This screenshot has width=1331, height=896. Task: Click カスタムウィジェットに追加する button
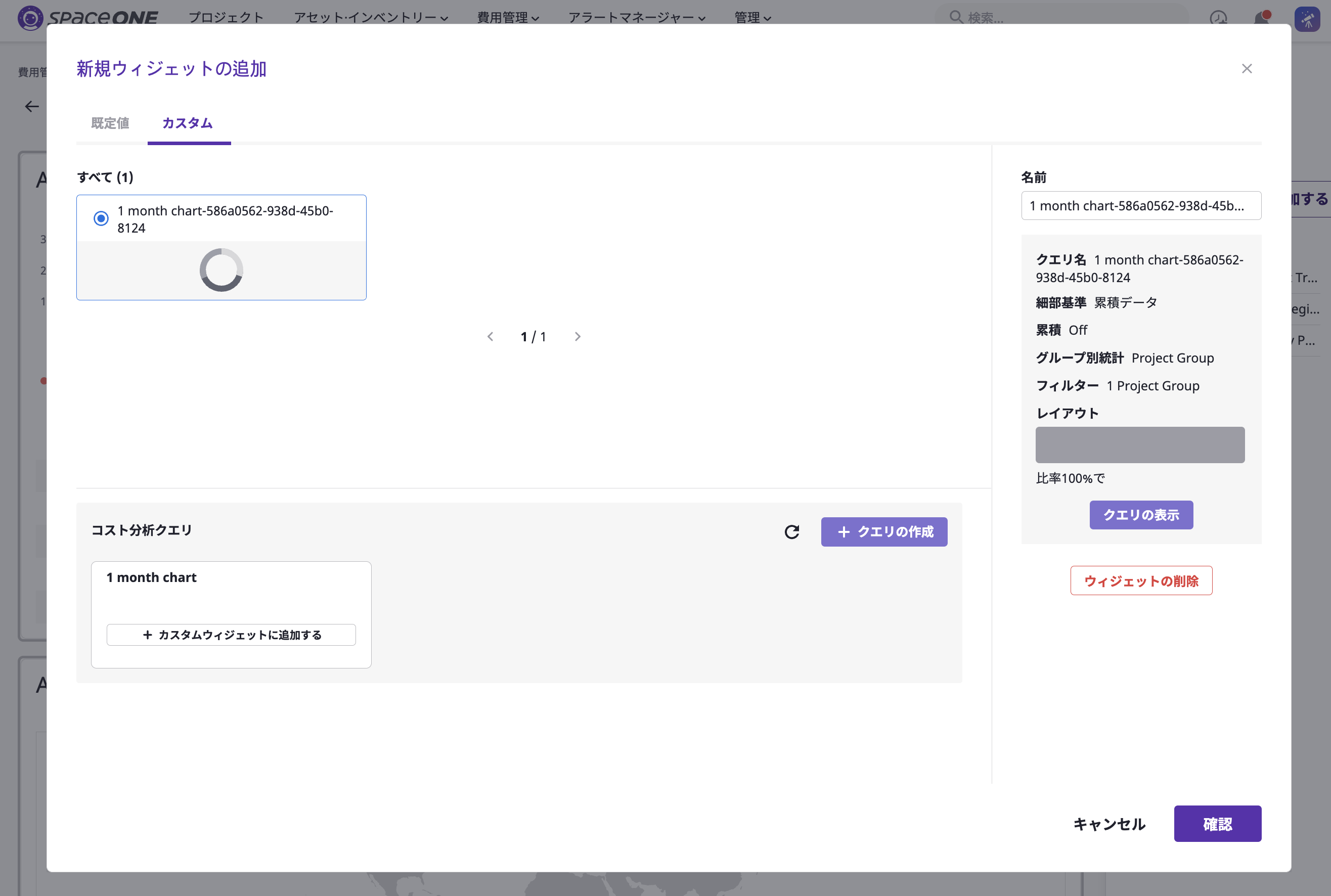click(232, 635)
